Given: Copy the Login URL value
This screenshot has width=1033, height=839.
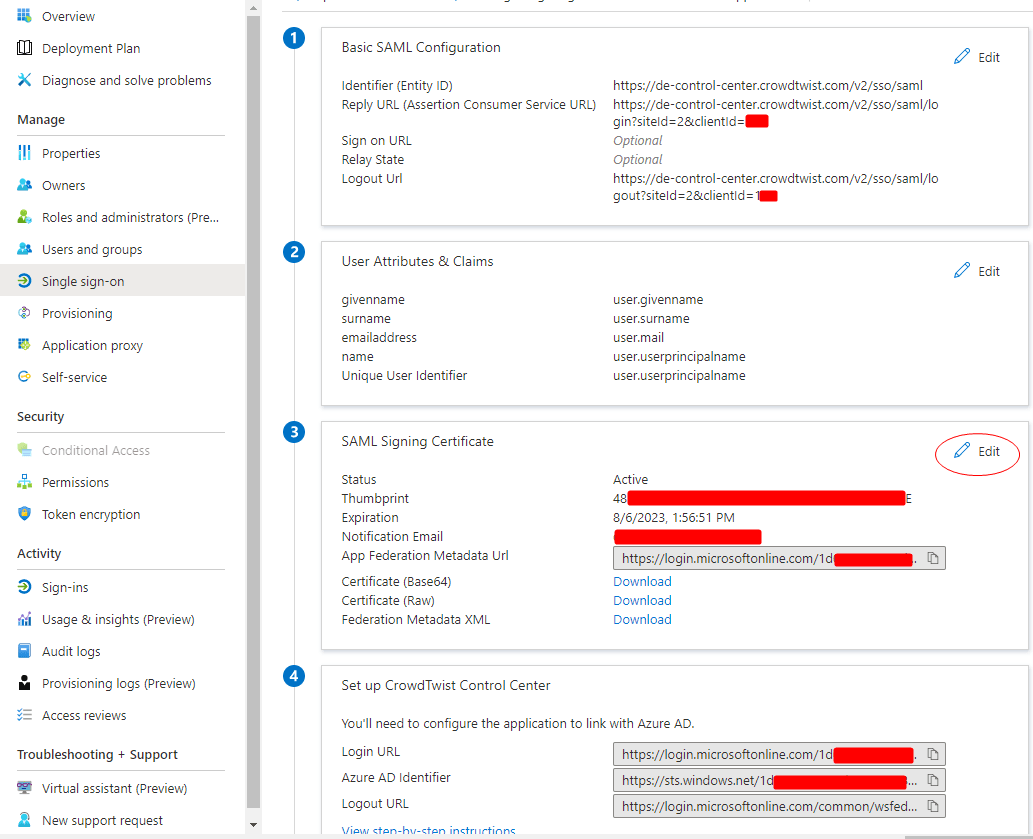Looking at the screenshot, I should click(x=933, y=754).
